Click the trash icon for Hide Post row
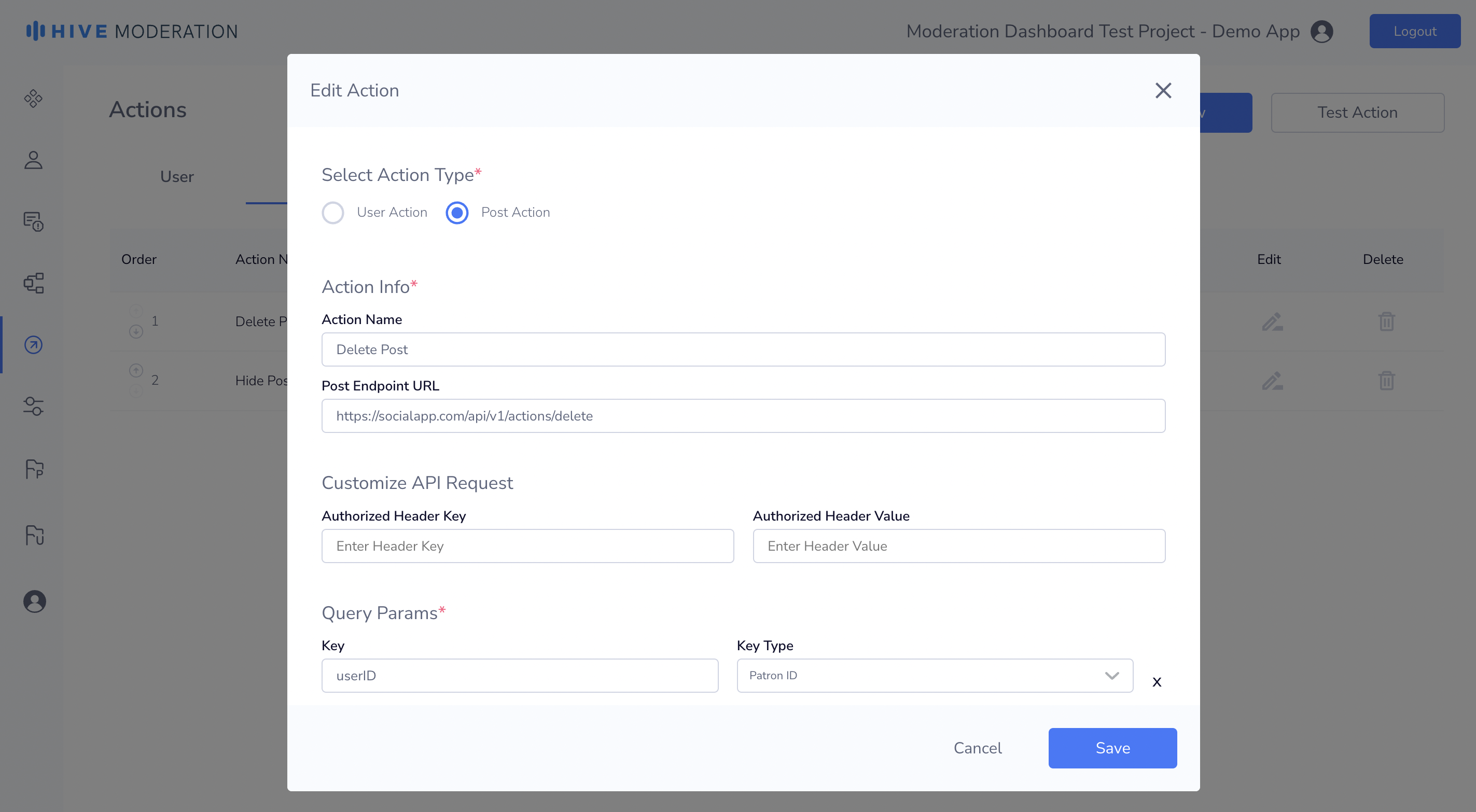1476x812 pixels. 1386,381
